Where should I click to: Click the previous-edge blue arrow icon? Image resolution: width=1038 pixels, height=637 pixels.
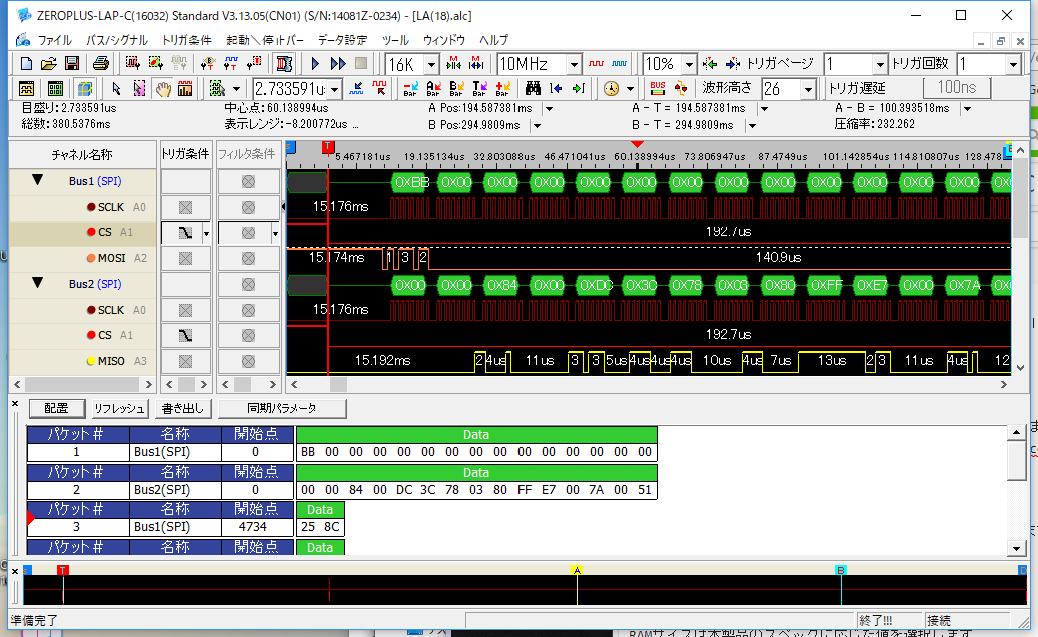[557, 88]
